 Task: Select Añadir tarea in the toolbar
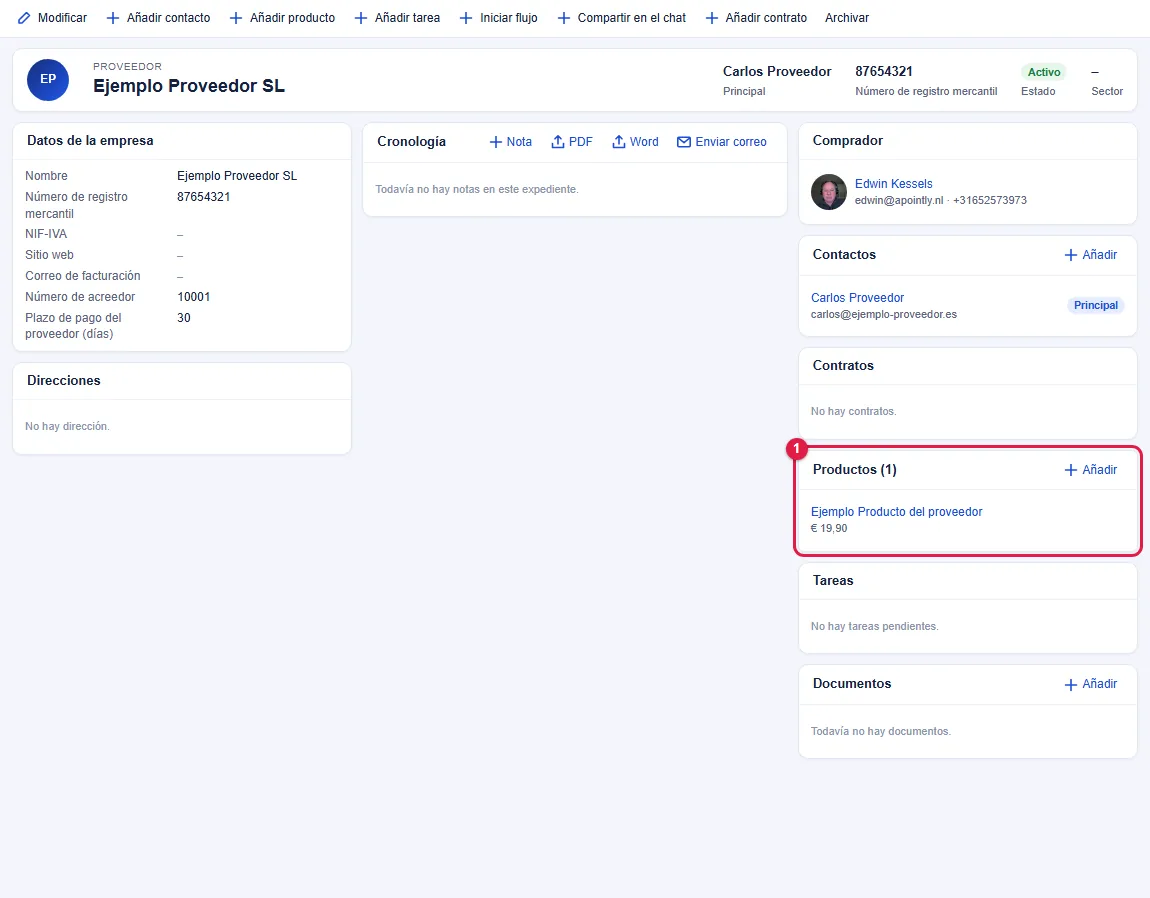[398, 18]
